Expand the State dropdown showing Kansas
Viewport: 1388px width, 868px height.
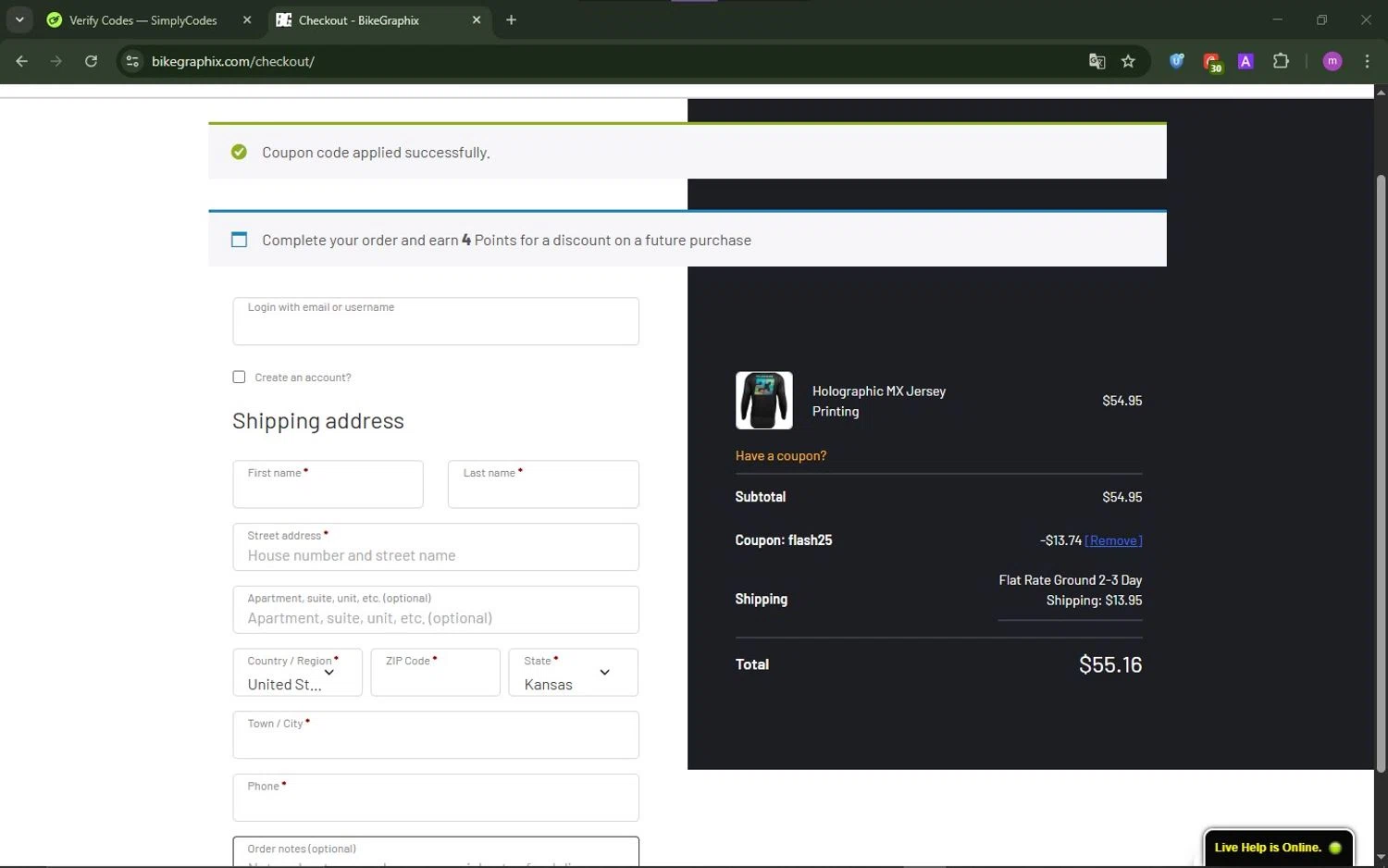tap(573, 672)
